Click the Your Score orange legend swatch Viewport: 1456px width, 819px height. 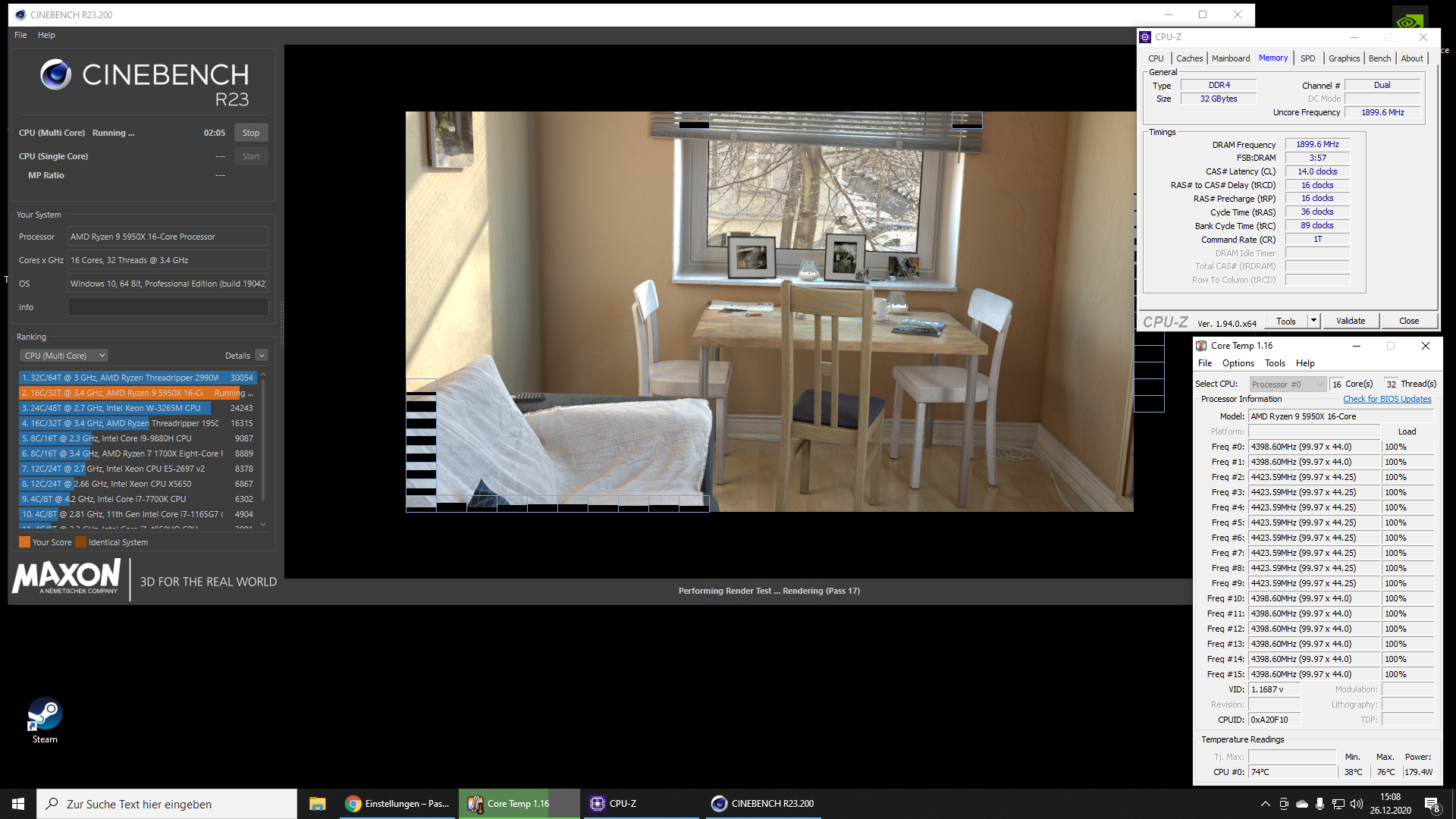point(24,542)
